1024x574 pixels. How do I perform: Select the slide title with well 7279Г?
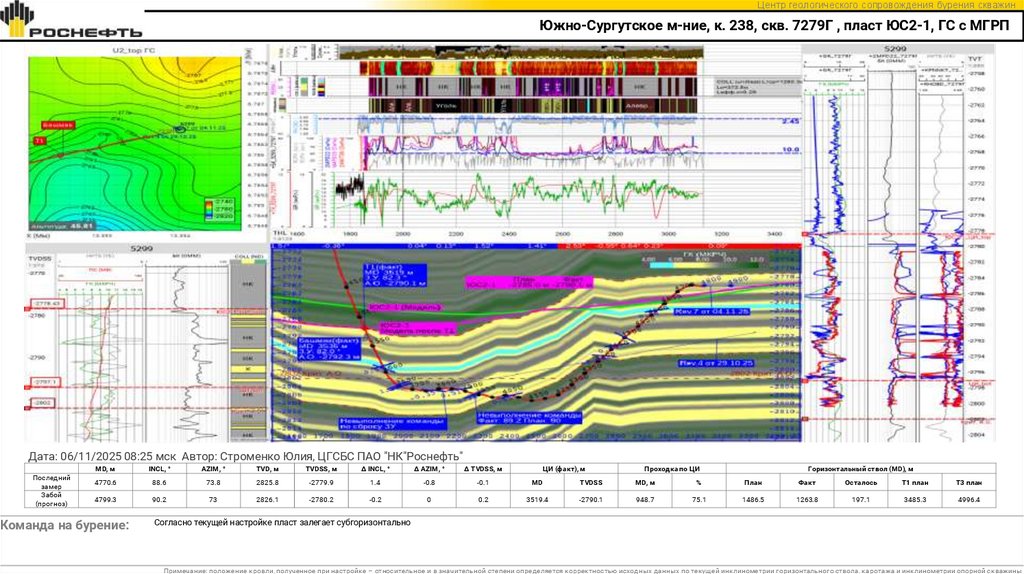[774, 26]
